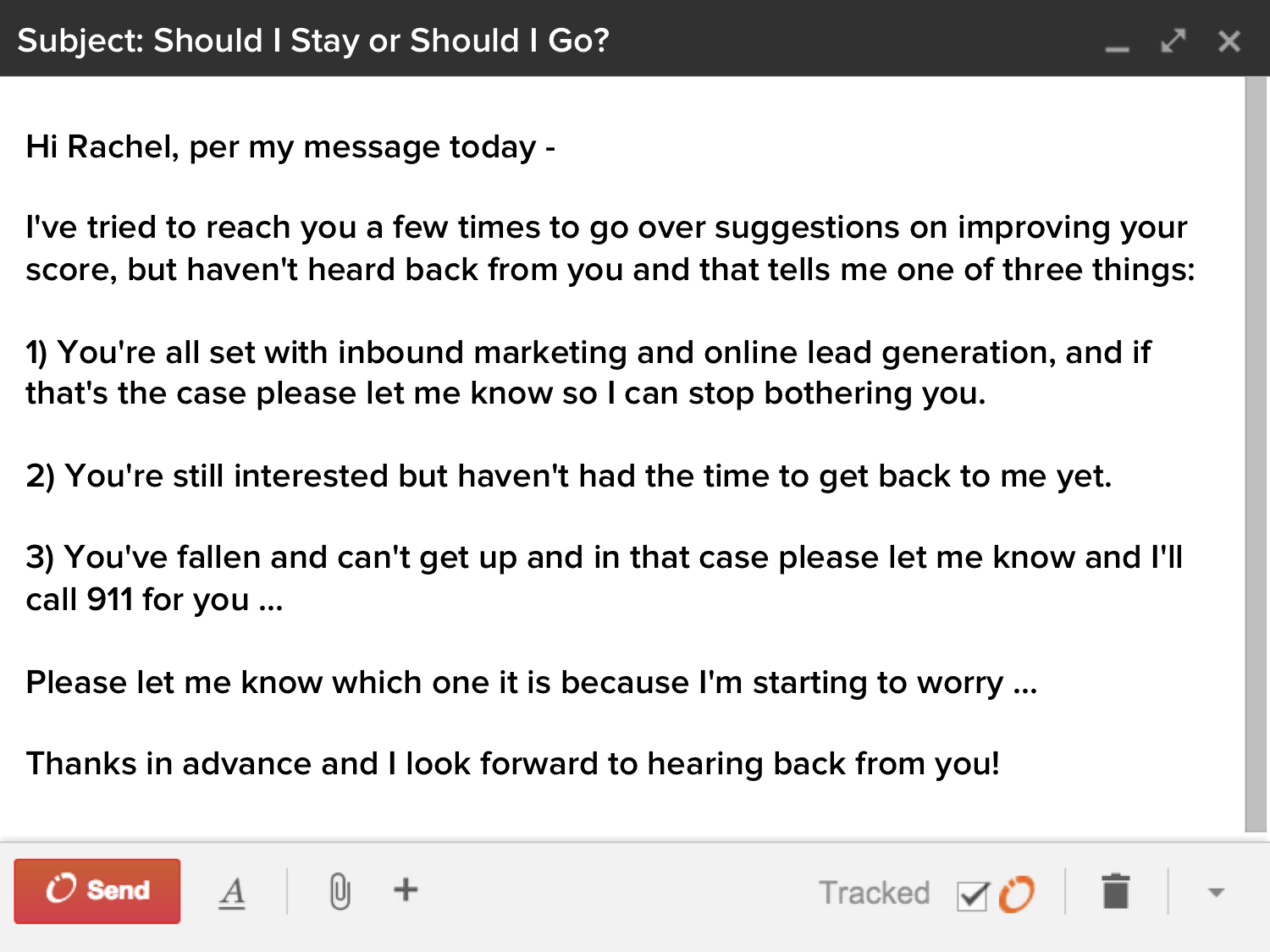
Task: Click the Tracked label text
Action: 874,893
